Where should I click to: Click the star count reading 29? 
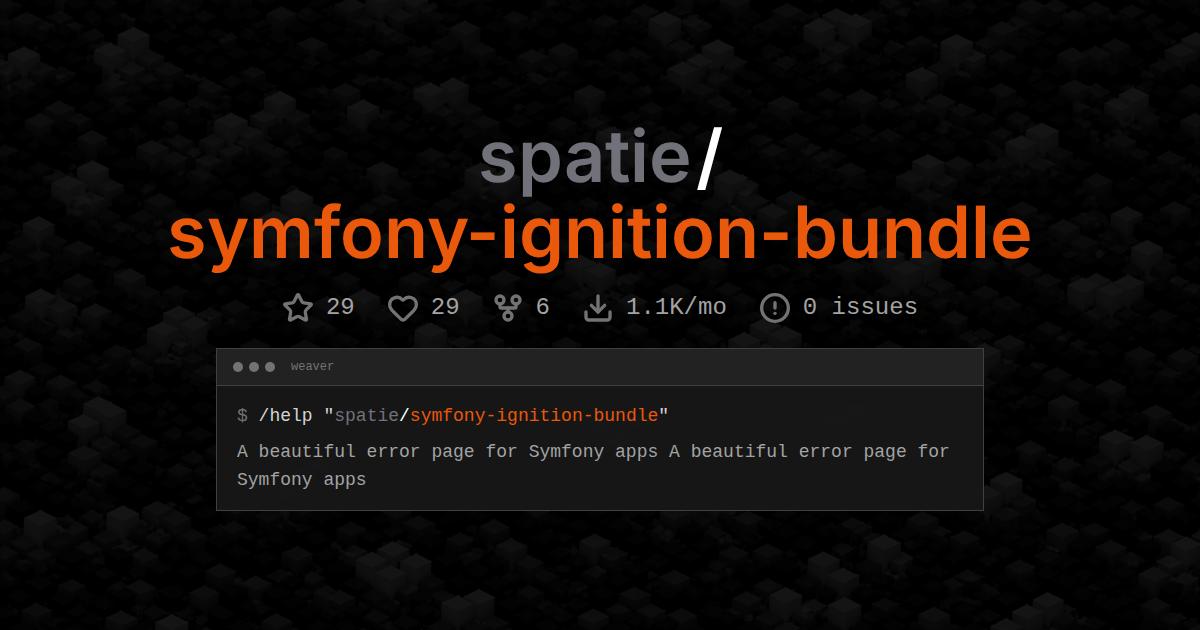point(340,307)
